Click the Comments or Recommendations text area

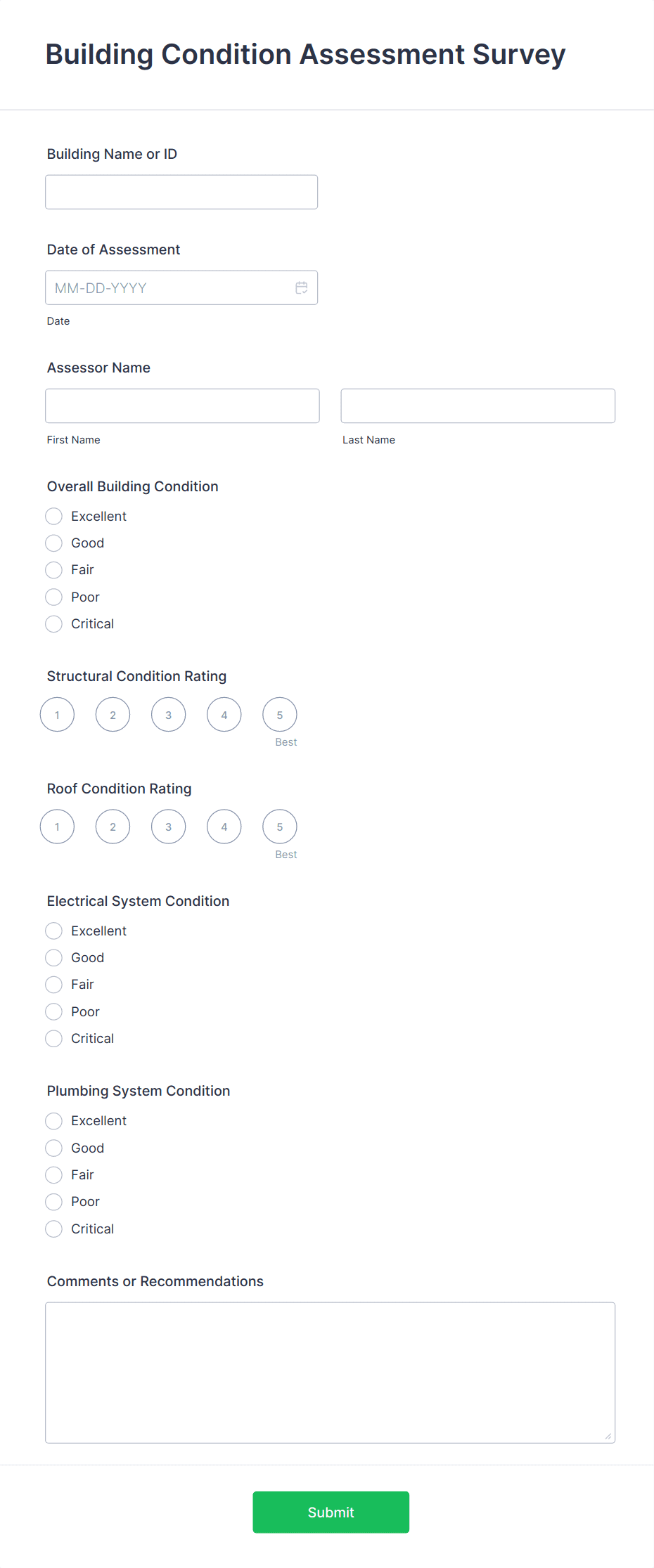point(330,1371)
